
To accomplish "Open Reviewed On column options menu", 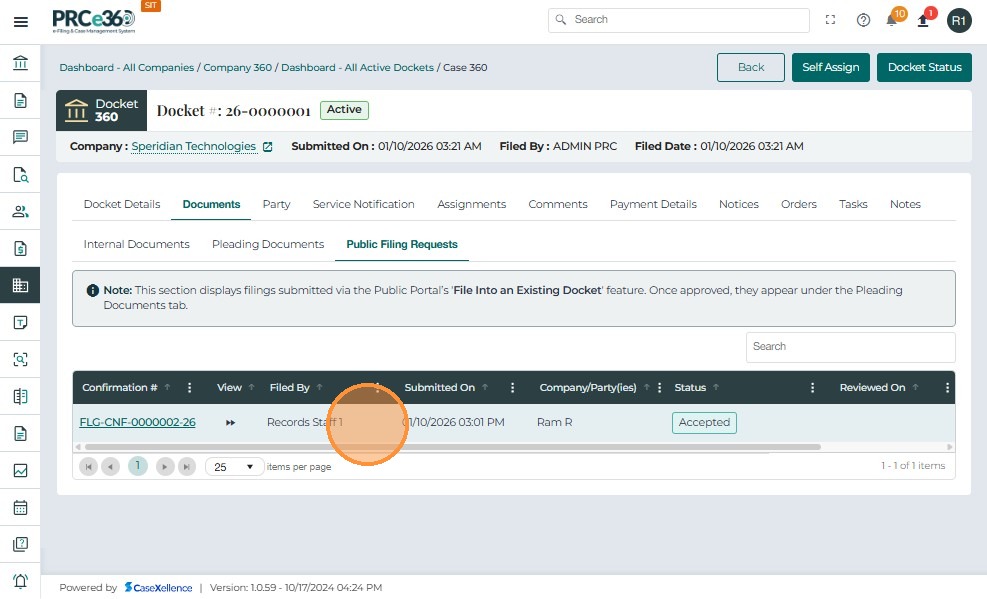I will click(x=947, y=388).
